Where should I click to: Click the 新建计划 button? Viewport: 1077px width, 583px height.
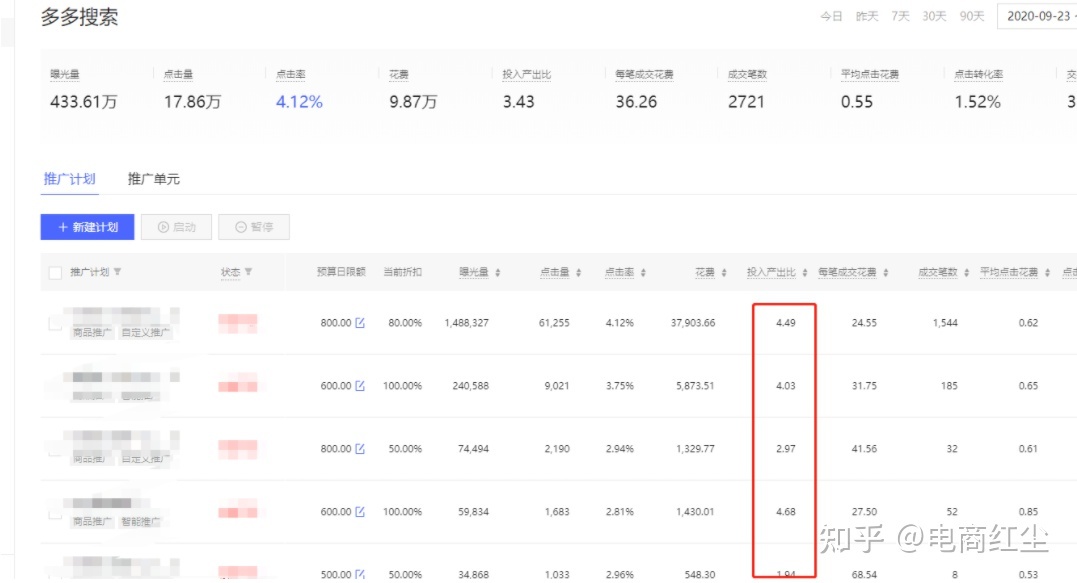pyautogui.click(x=87, y=227)
